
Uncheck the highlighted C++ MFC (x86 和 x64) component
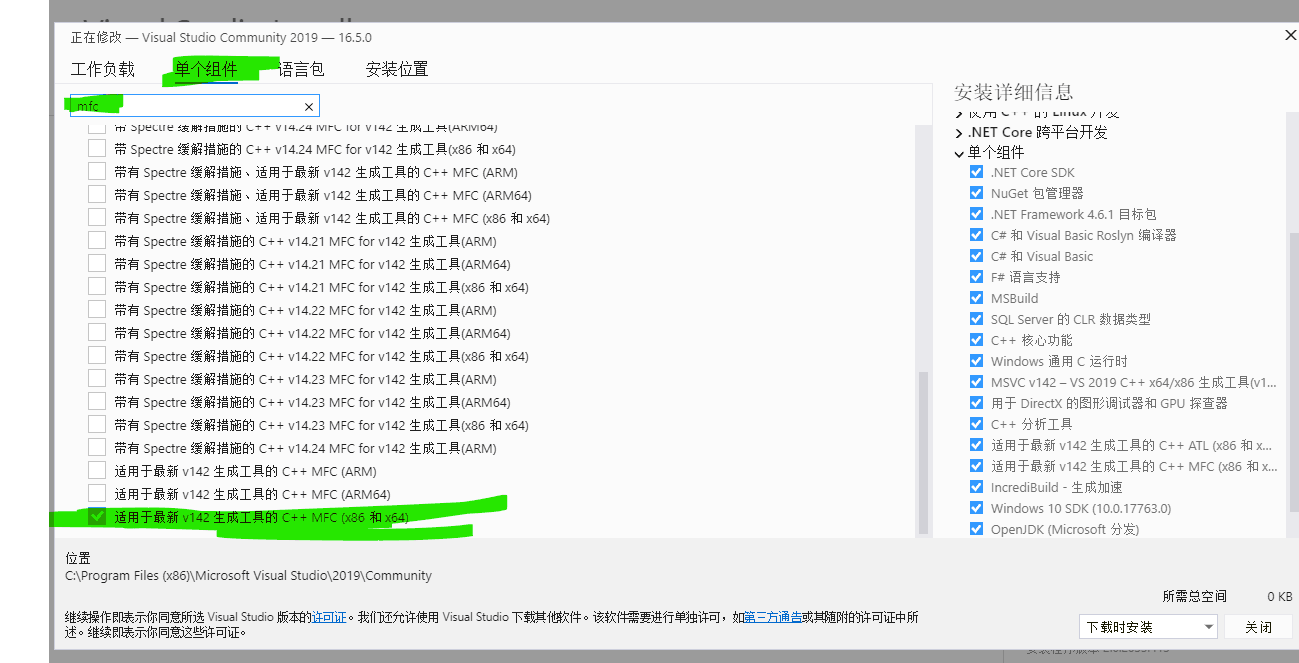tap(97, 517)
